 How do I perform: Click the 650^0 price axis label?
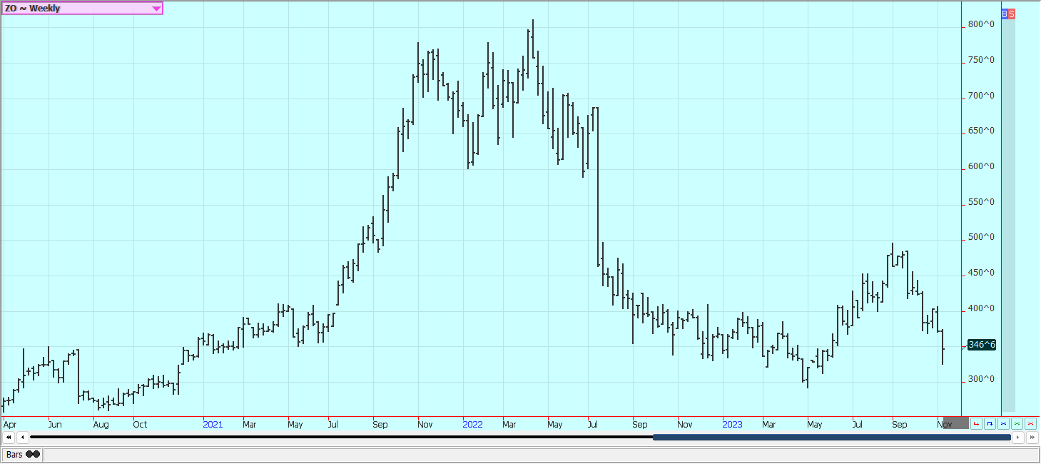pyautogui.click(x=981, y=131)
